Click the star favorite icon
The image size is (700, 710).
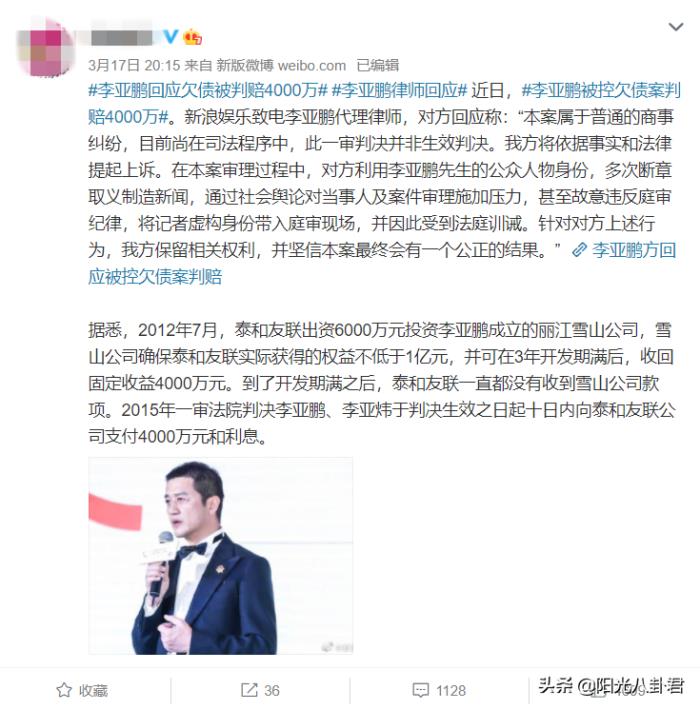(64, 690)
